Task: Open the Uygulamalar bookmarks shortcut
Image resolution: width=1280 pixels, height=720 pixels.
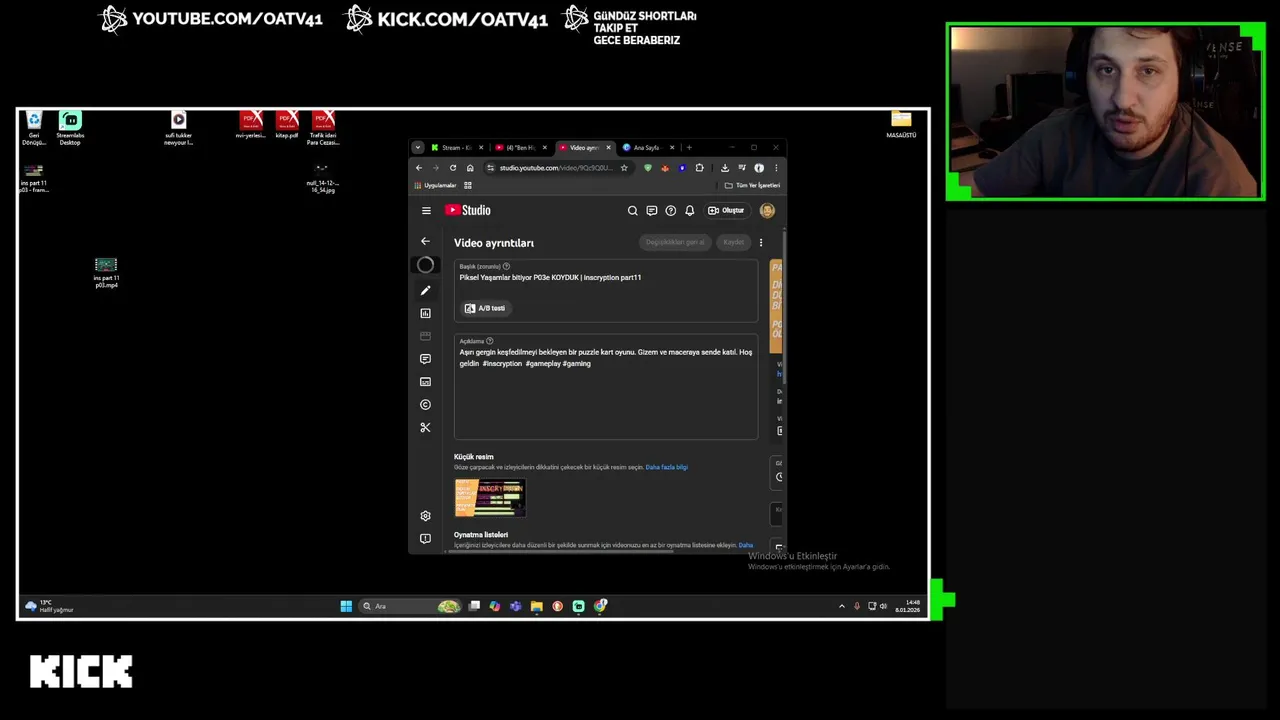Action: point(435,185)
